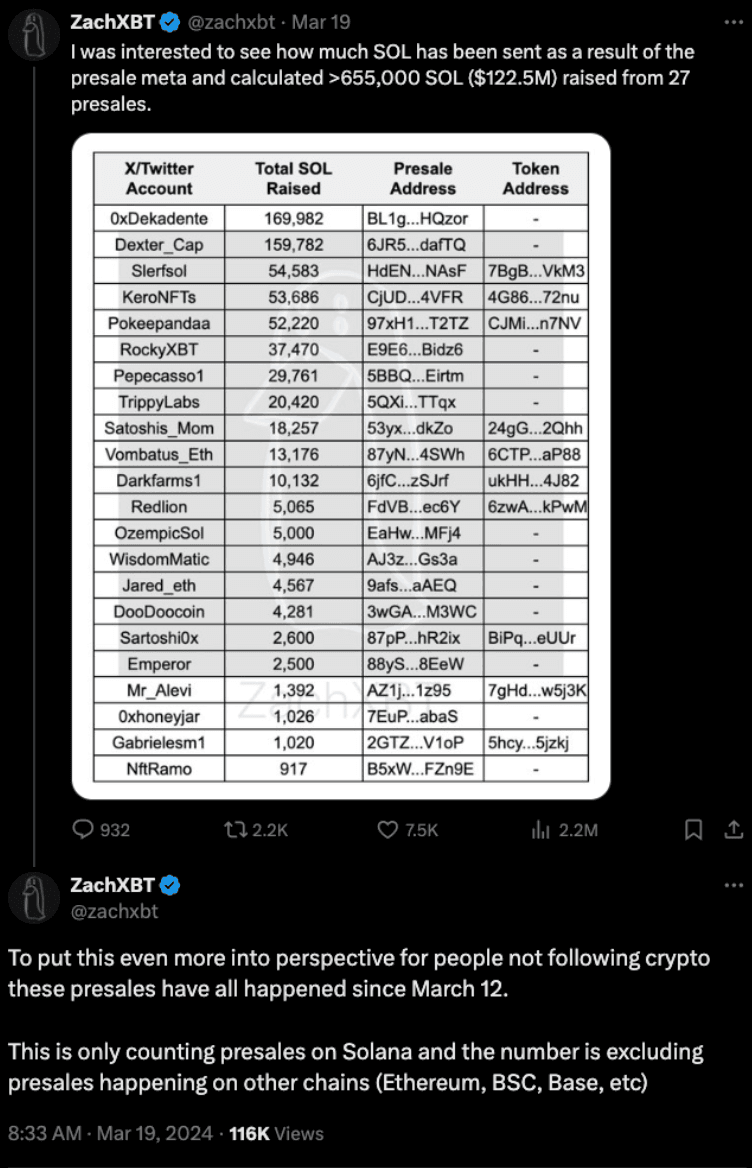The image size is (752, 1168).
Task: Click the reply comment icon
Action: pos(85,830)
